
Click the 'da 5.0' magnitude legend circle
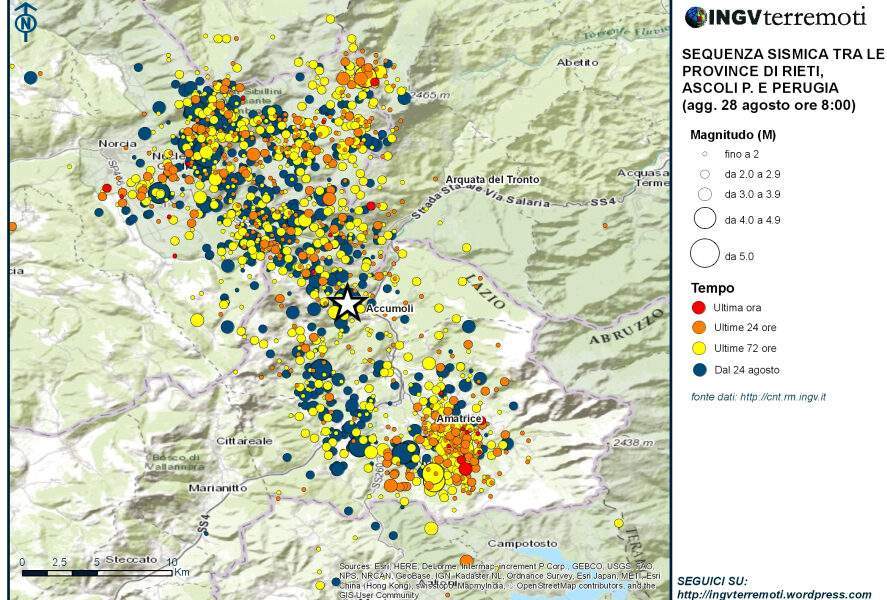coord(704,253)
